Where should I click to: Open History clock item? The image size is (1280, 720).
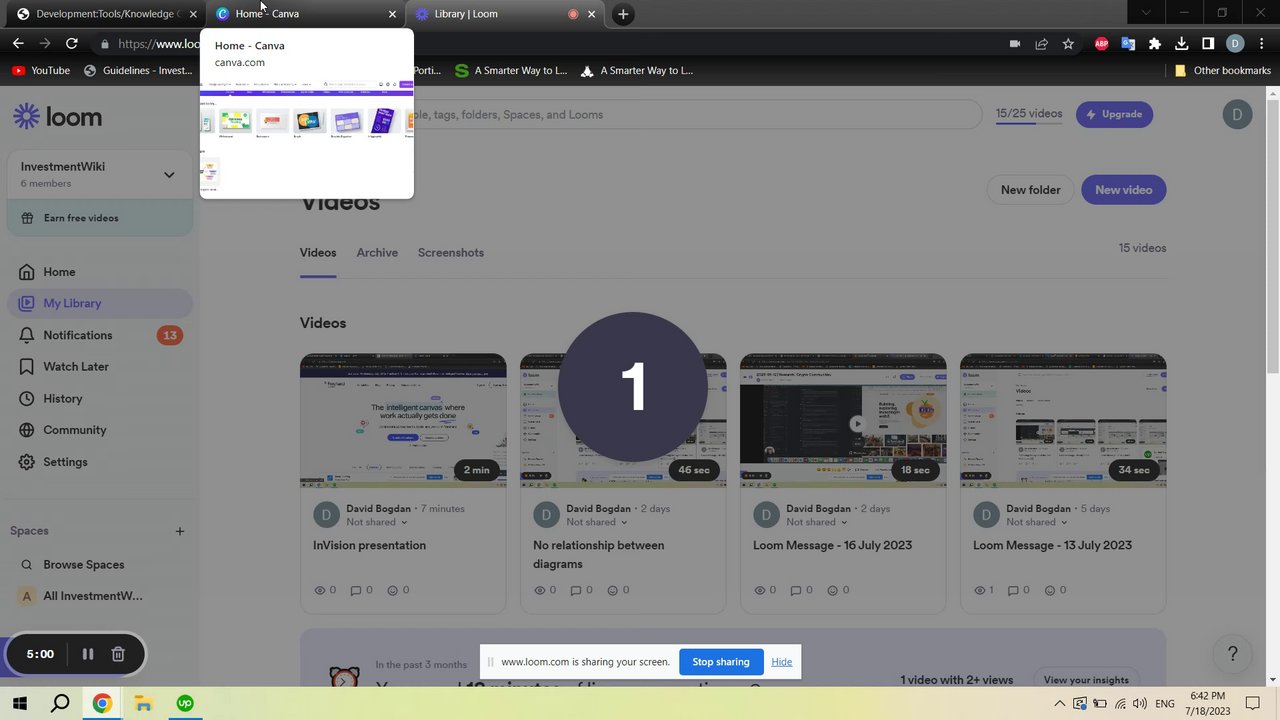pyautogui.click(x=26, y=399)
